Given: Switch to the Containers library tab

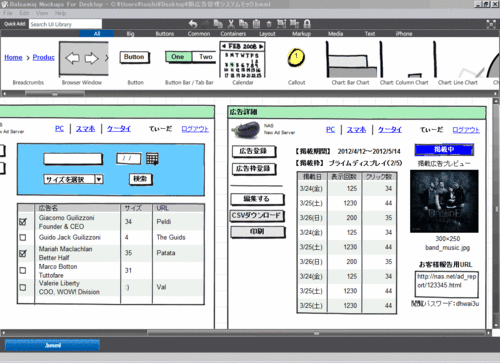Looking at the screenshot, I should pyautogui.click(x=233, y=34).
